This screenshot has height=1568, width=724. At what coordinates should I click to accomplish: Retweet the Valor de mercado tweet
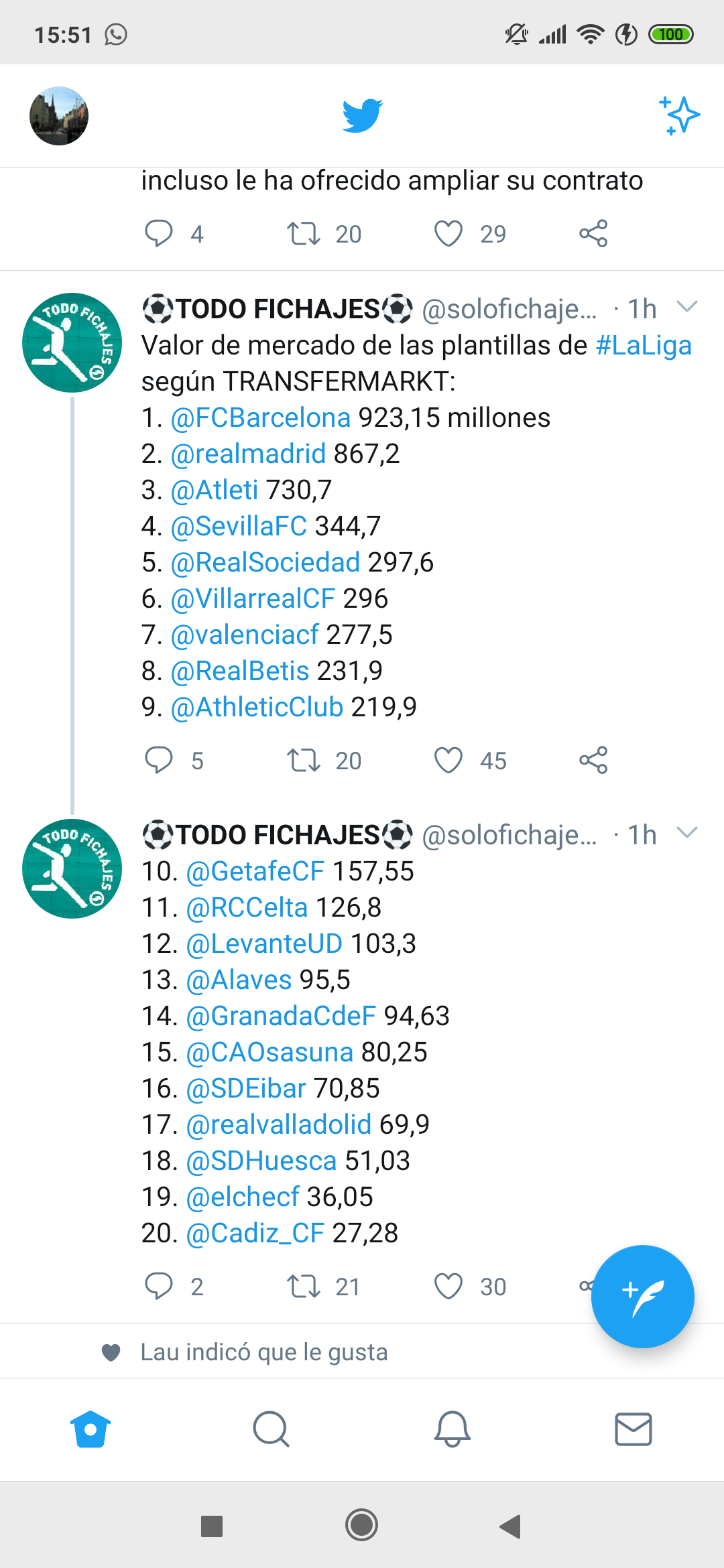tap(303, 761)
